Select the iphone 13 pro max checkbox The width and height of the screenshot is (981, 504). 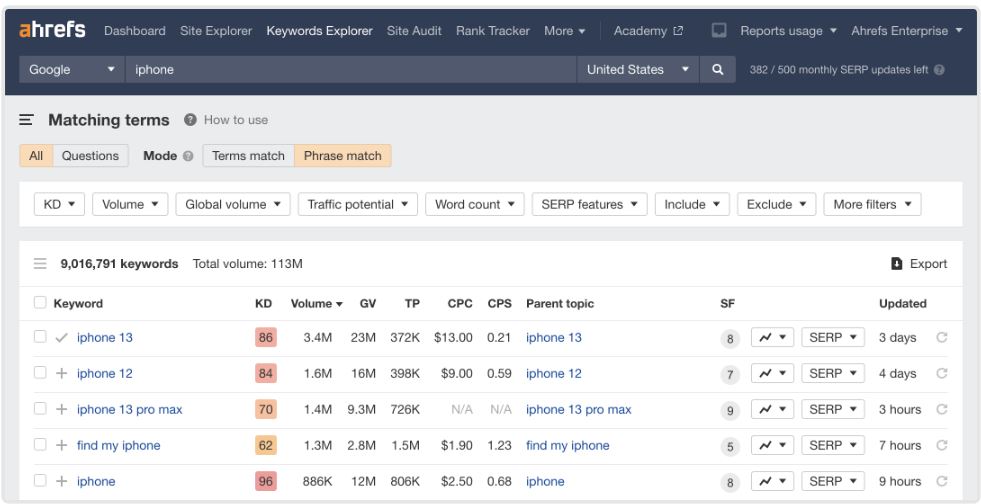[40, 410]
